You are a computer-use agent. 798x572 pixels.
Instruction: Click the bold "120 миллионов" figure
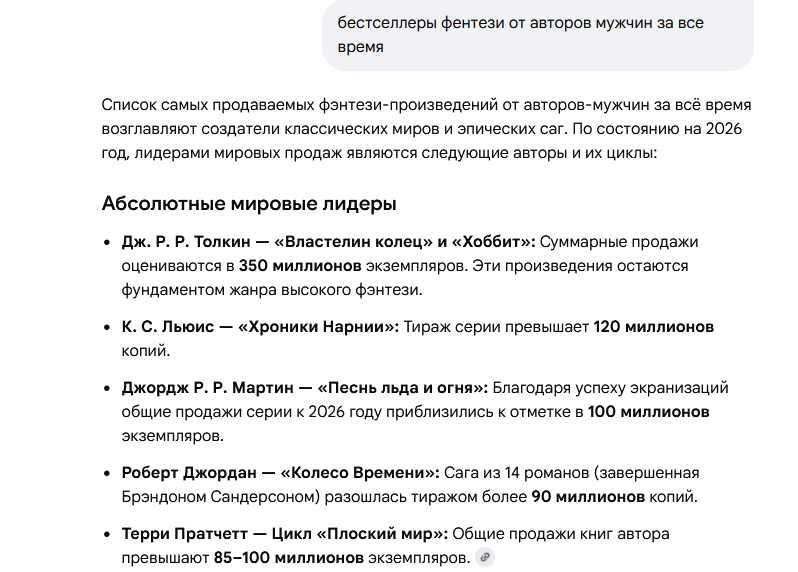(x=654, y=327)
